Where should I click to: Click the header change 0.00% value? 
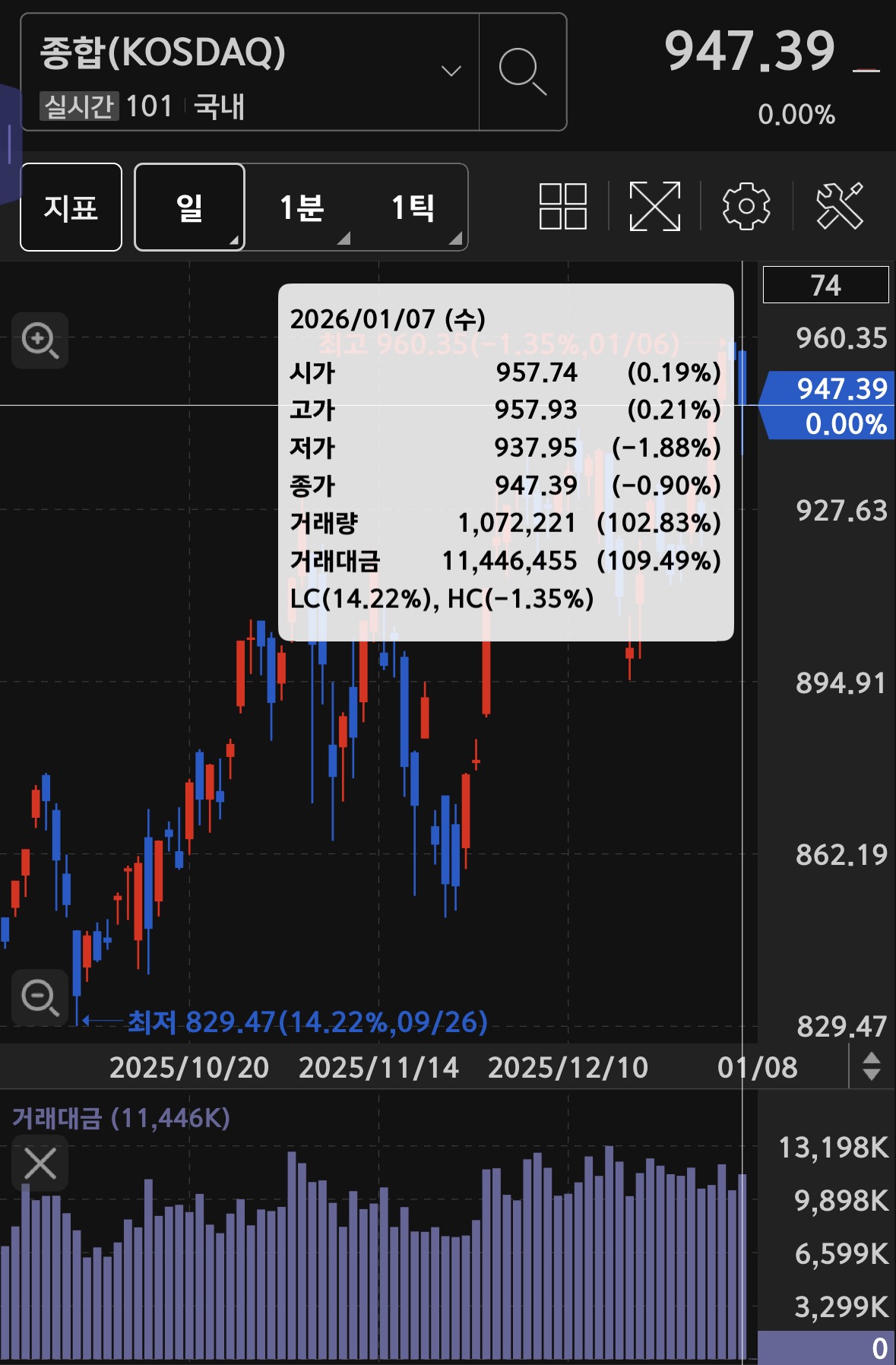(x=796, y=115)
